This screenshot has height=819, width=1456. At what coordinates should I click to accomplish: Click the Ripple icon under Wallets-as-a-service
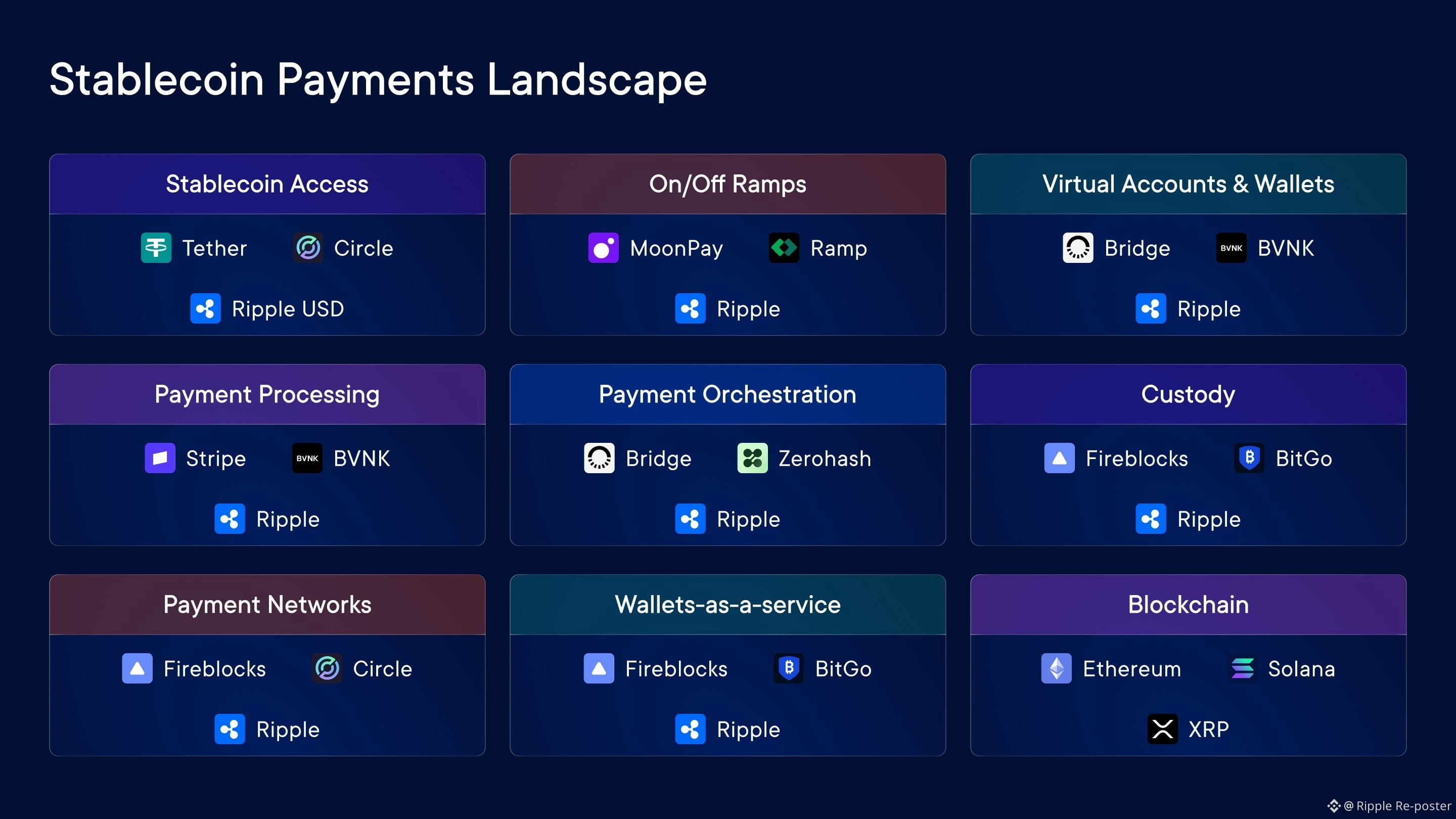[x=690, y=729]
